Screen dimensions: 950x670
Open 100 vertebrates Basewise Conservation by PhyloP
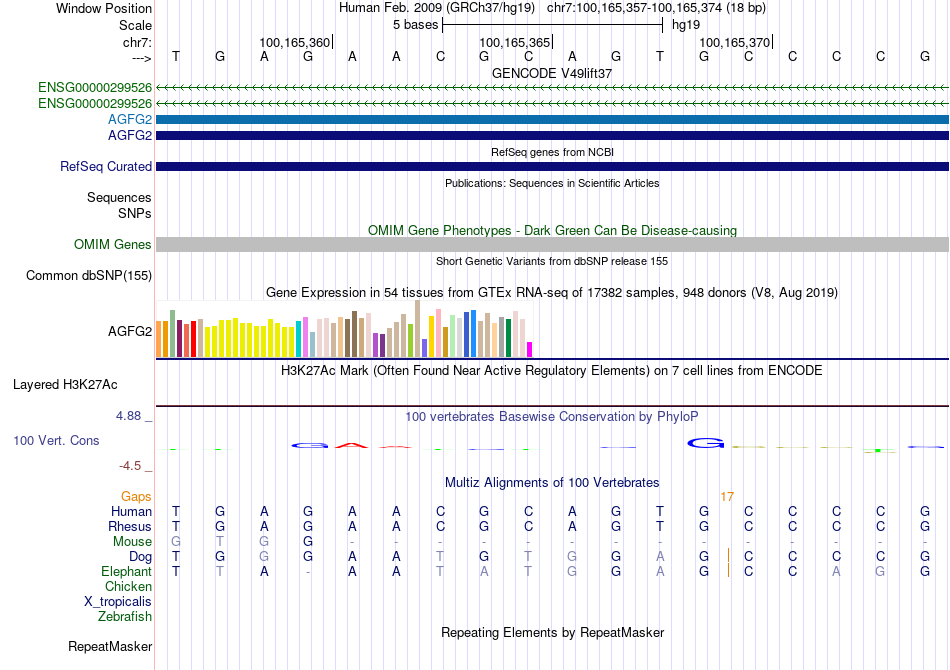tap(552, 417)
